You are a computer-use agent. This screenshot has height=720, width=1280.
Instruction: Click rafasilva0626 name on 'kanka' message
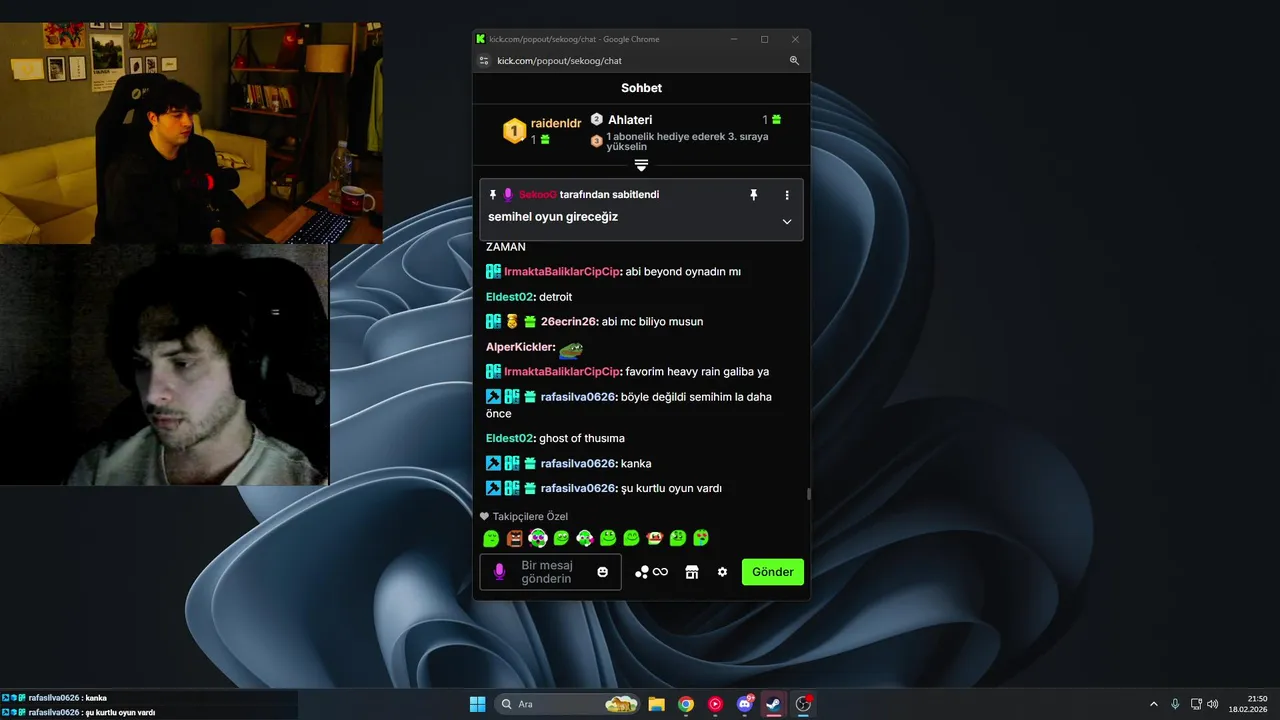(578, 464)
